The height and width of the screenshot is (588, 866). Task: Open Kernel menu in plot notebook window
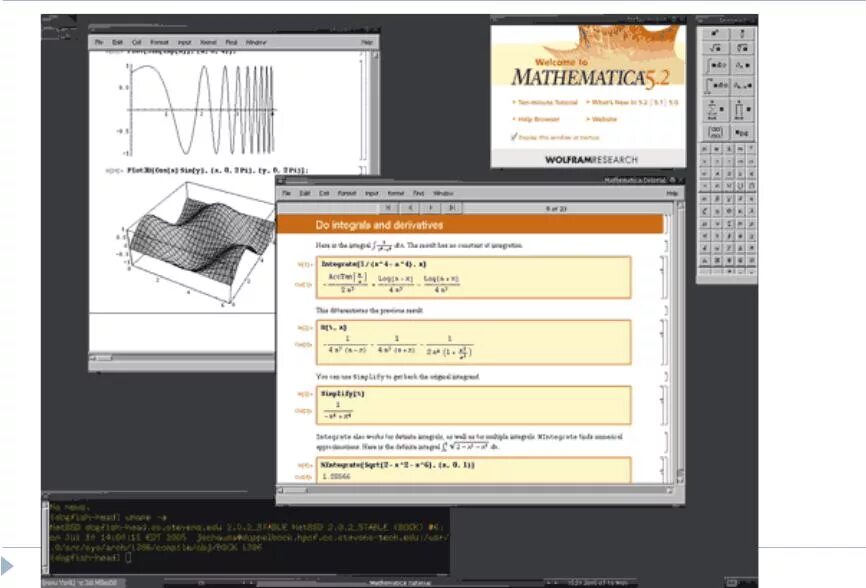[x=208, y=42]
